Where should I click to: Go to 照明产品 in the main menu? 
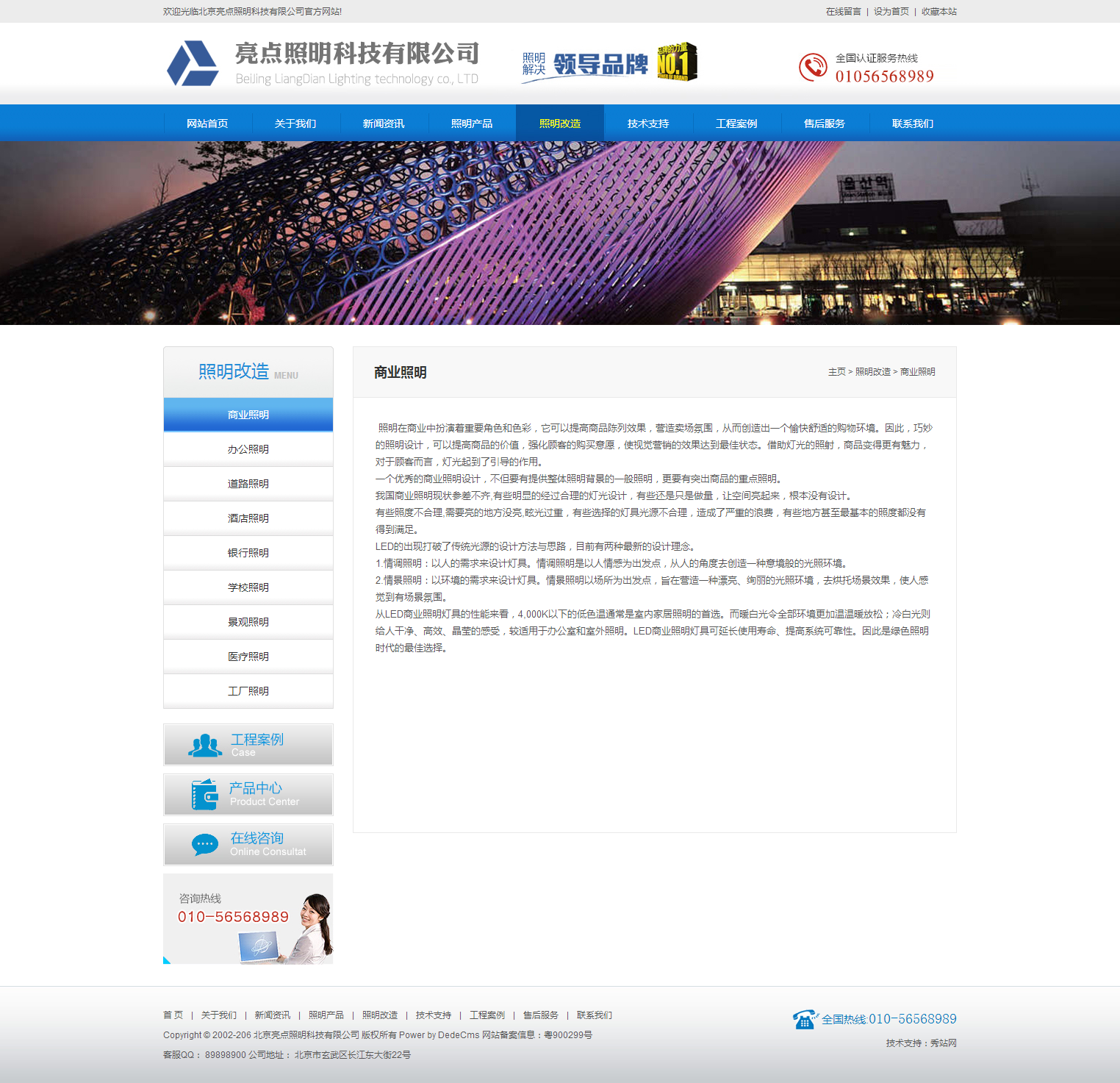coord(472,124)
